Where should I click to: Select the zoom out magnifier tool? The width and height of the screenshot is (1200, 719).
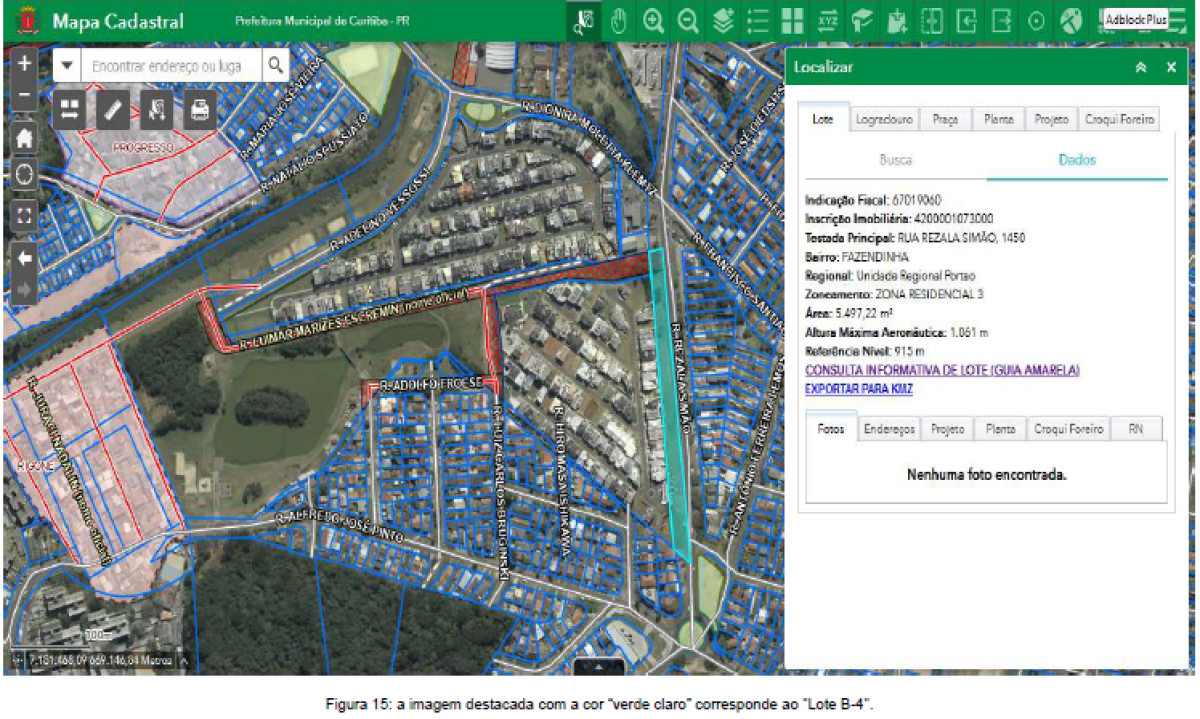(x=688, y=21)
